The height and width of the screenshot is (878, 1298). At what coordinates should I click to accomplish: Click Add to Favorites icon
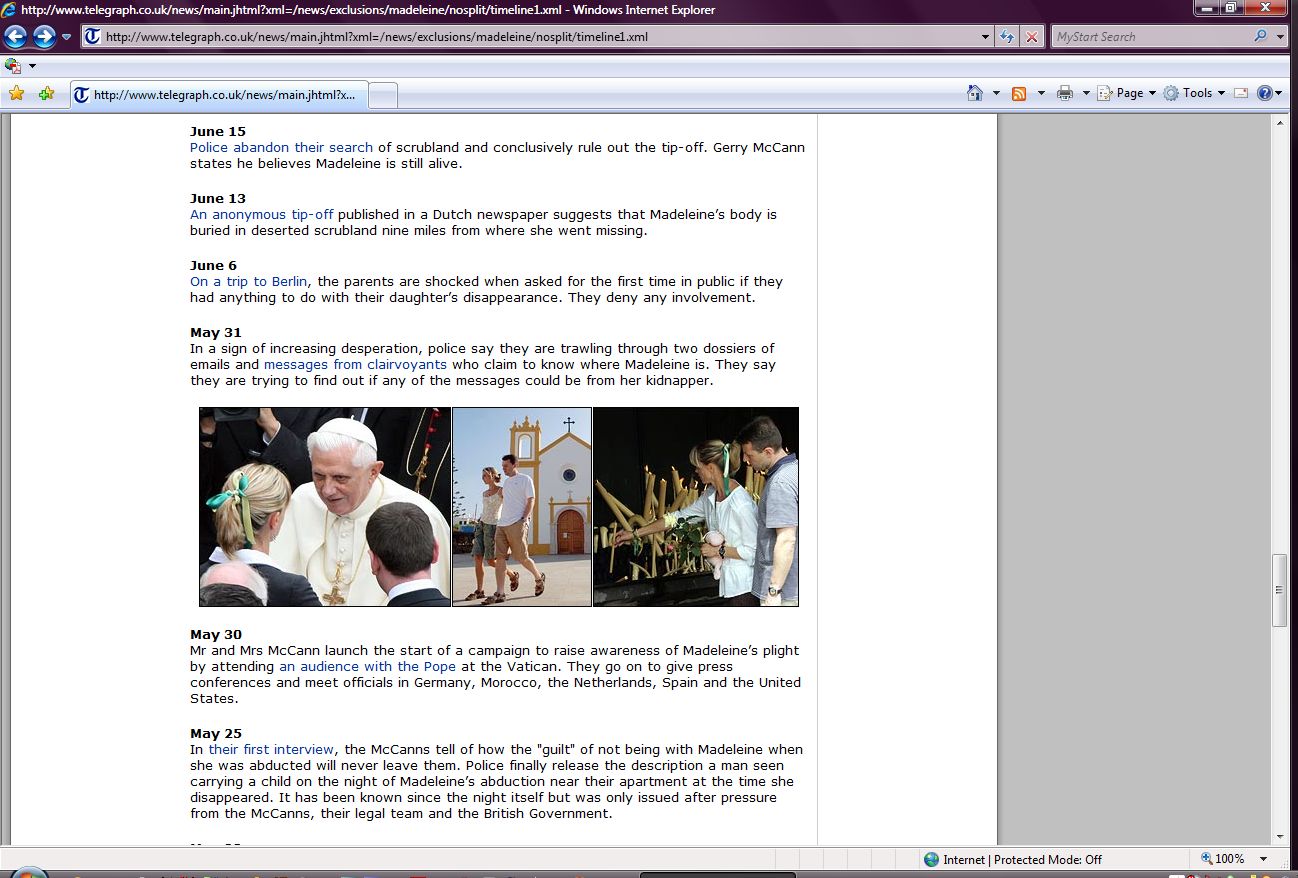click(46, 93)
